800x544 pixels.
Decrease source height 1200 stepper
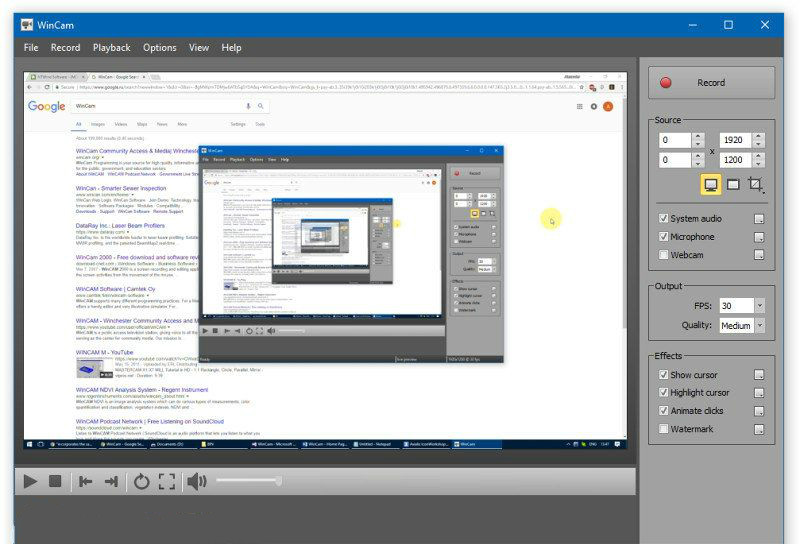point(758,164)
